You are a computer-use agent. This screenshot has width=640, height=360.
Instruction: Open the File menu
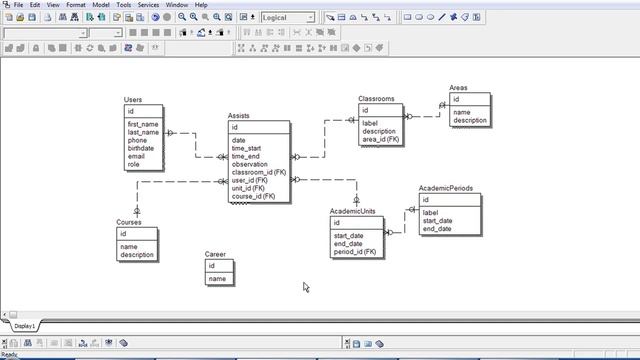tap(18, 5)
